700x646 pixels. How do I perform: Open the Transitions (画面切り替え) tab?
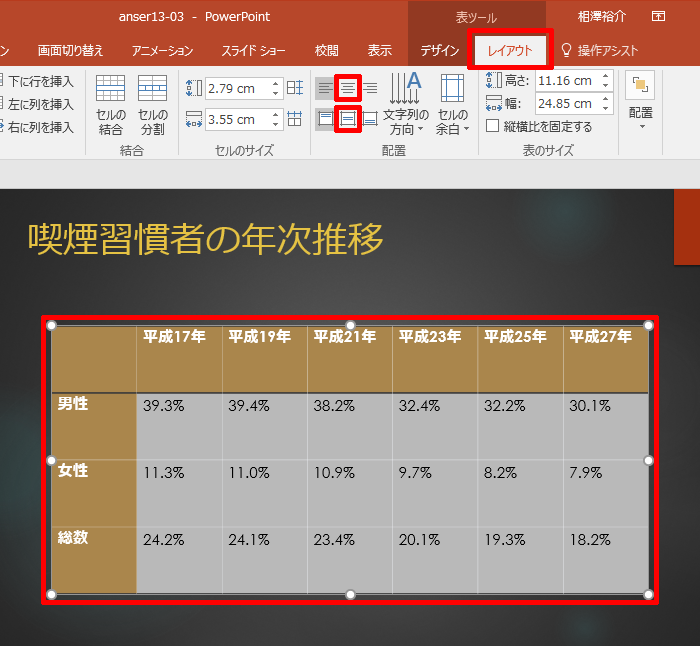coord(70,50)
